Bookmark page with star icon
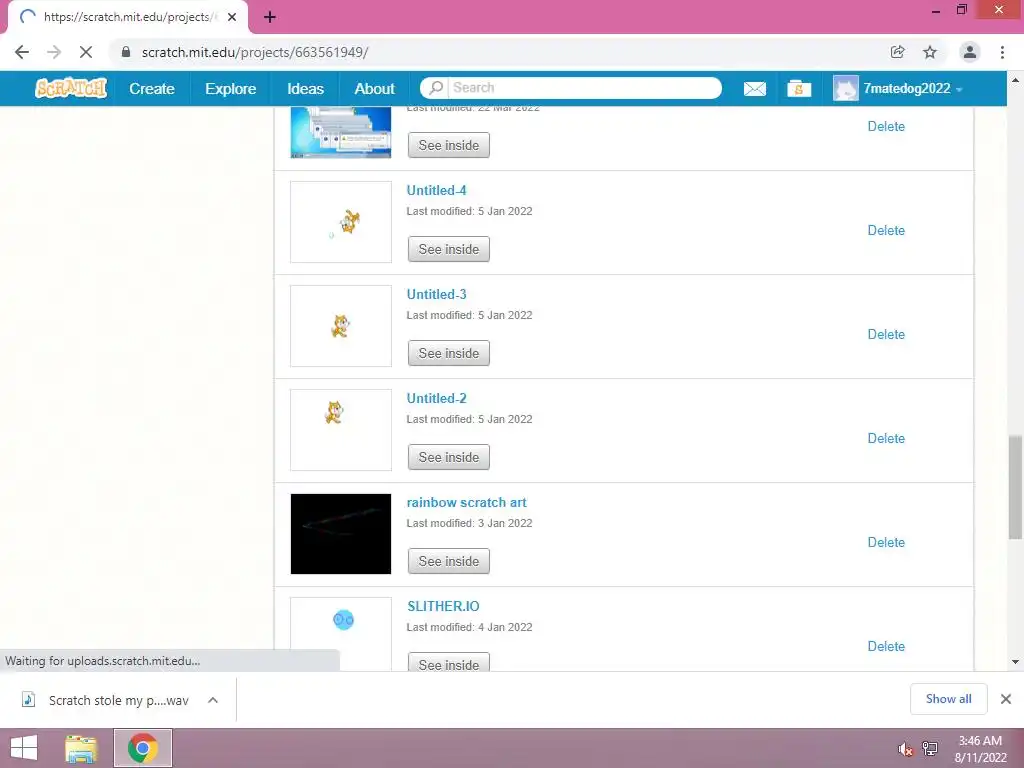 [930, 52]
